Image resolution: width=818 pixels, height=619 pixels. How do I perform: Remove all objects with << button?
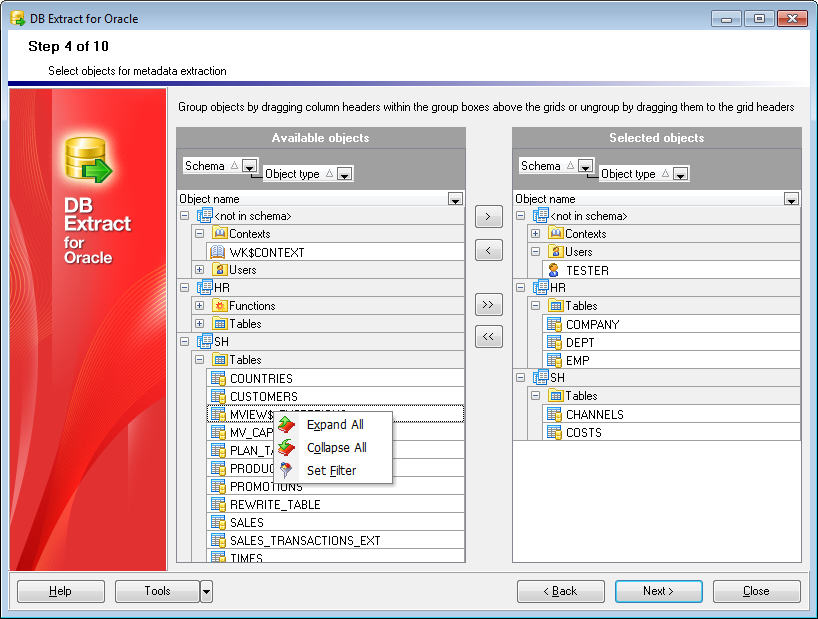pos(488,336)
